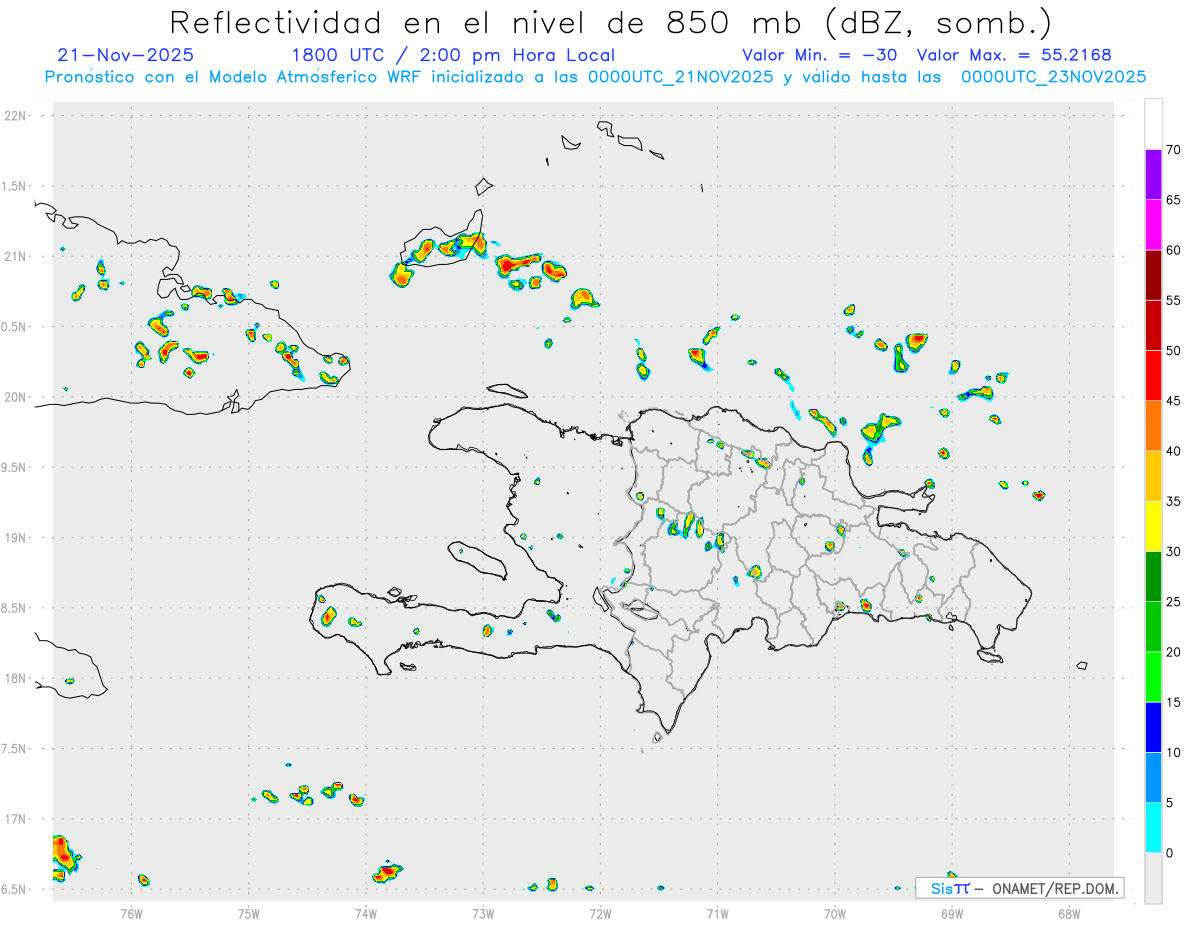The width and height of the screenshot is (1200, 927).
Task: Click the latitude label '21N'
Action: pyautogui.click(x=16, y=256)
